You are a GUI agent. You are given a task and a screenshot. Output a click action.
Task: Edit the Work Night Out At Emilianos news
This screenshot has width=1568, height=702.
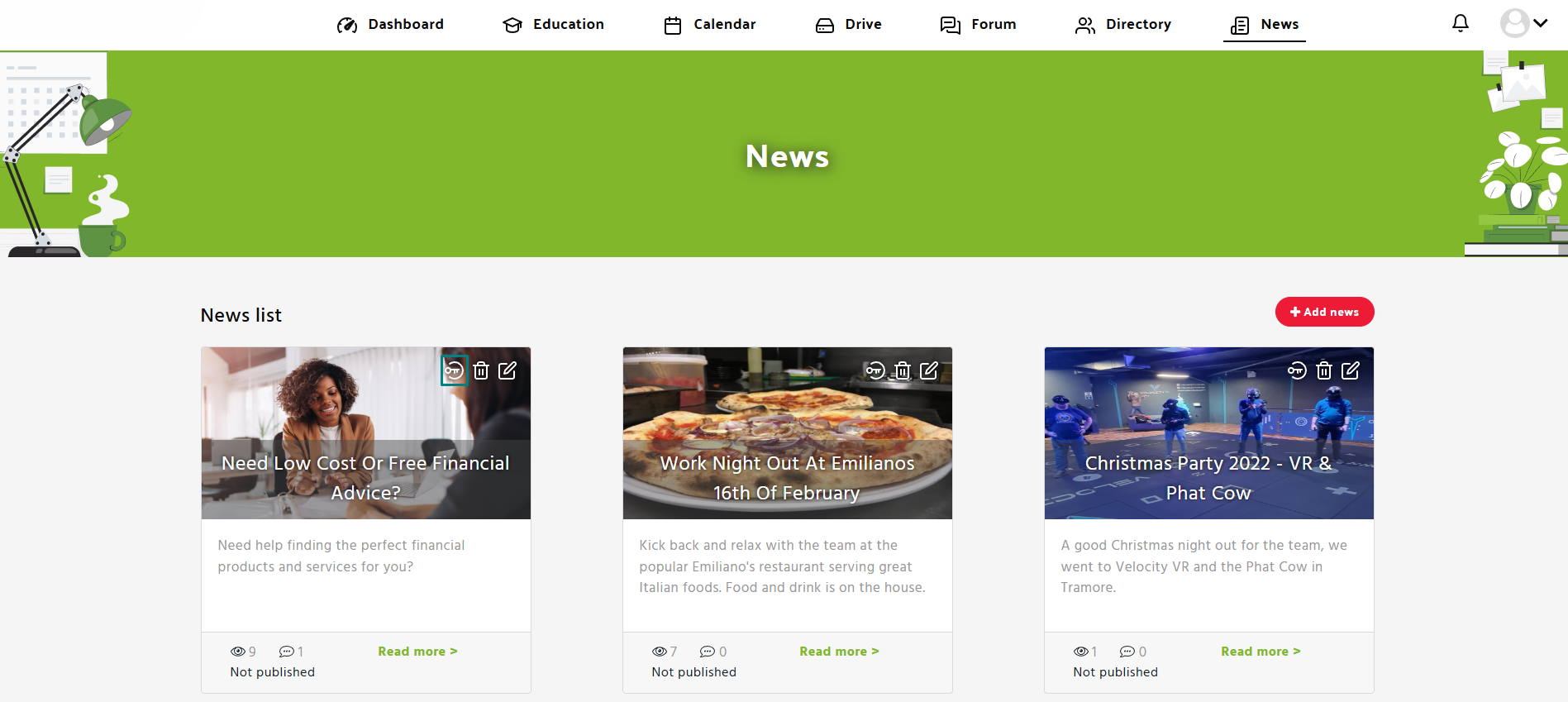click(929, 370)
